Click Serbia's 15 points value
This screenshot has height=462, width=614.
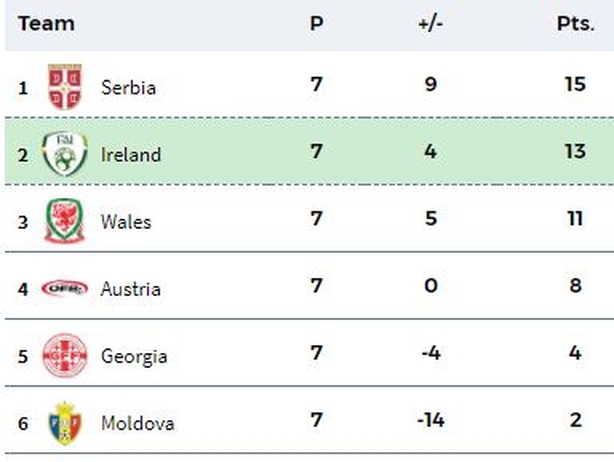coord(575,84)
